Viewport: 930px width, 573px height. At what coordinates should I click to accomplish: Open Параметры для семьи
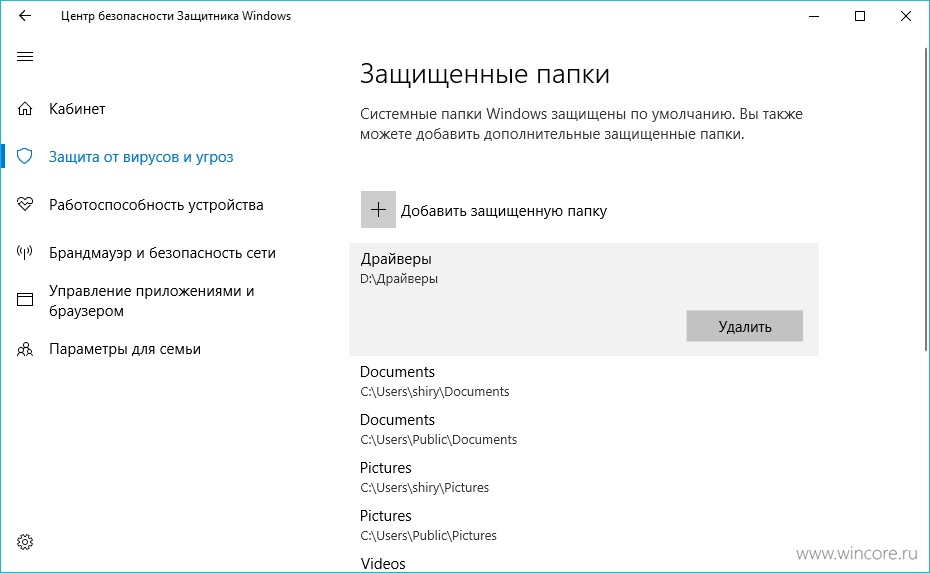click(x=125, y=349)
